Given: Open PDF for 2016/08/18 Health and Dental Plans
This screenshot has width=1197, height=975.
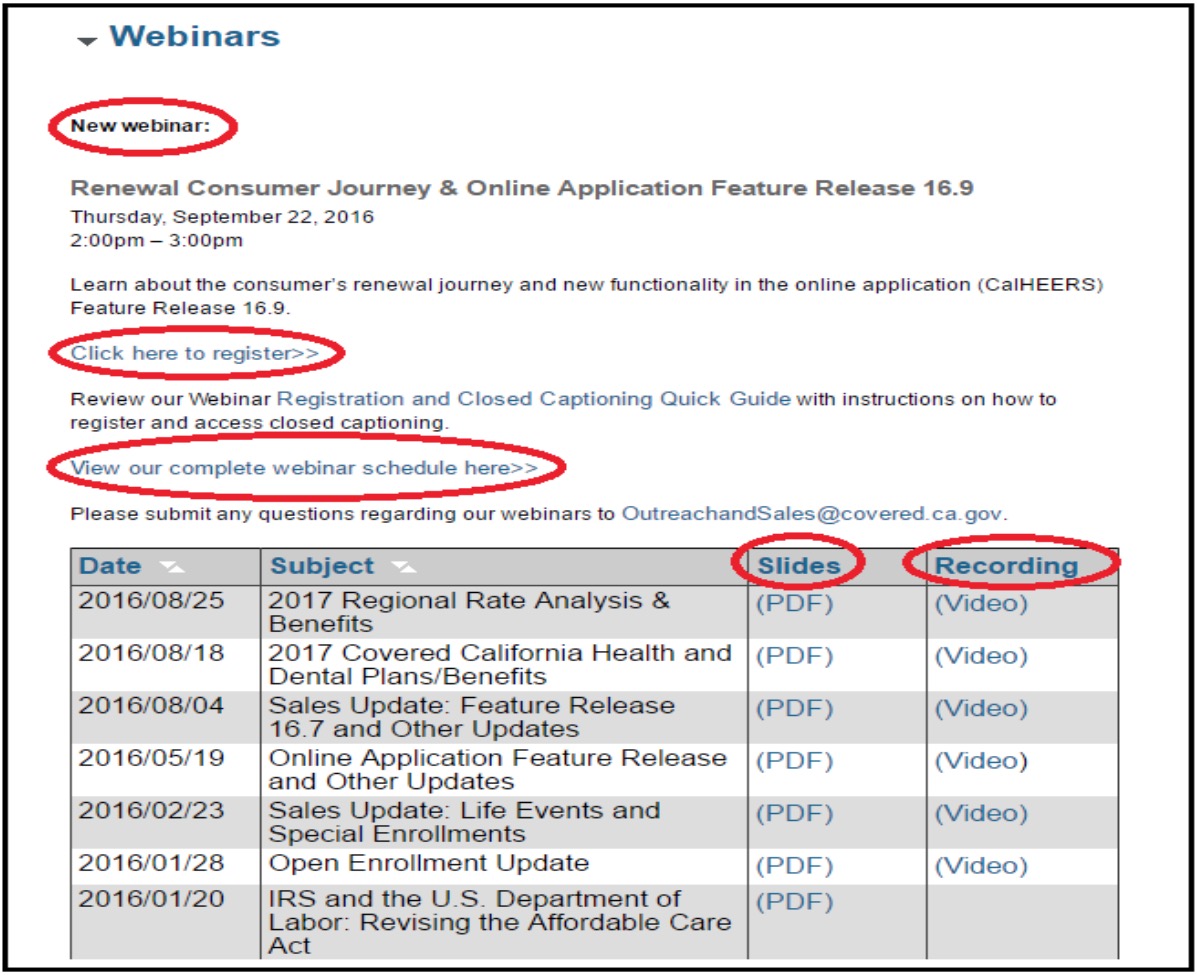Looking at the screenshot, I should pos(794,656).
